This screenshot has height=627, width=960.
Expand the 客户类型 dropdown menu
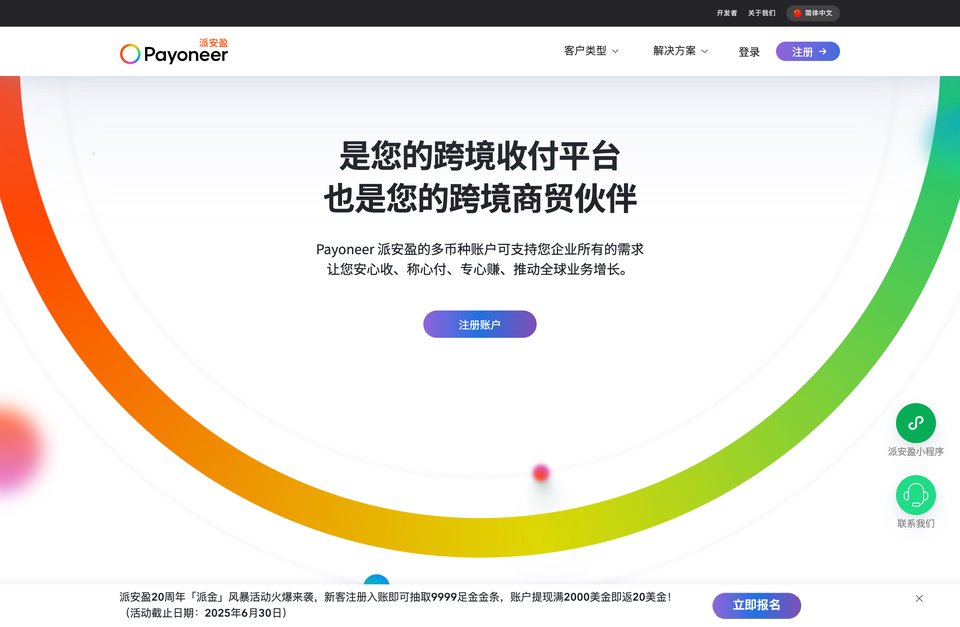click(x=591, y=51)
